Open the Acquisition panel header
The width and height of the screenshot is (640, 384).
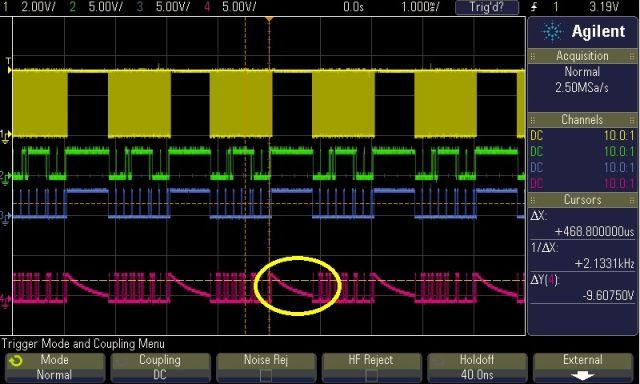point(582,56)
